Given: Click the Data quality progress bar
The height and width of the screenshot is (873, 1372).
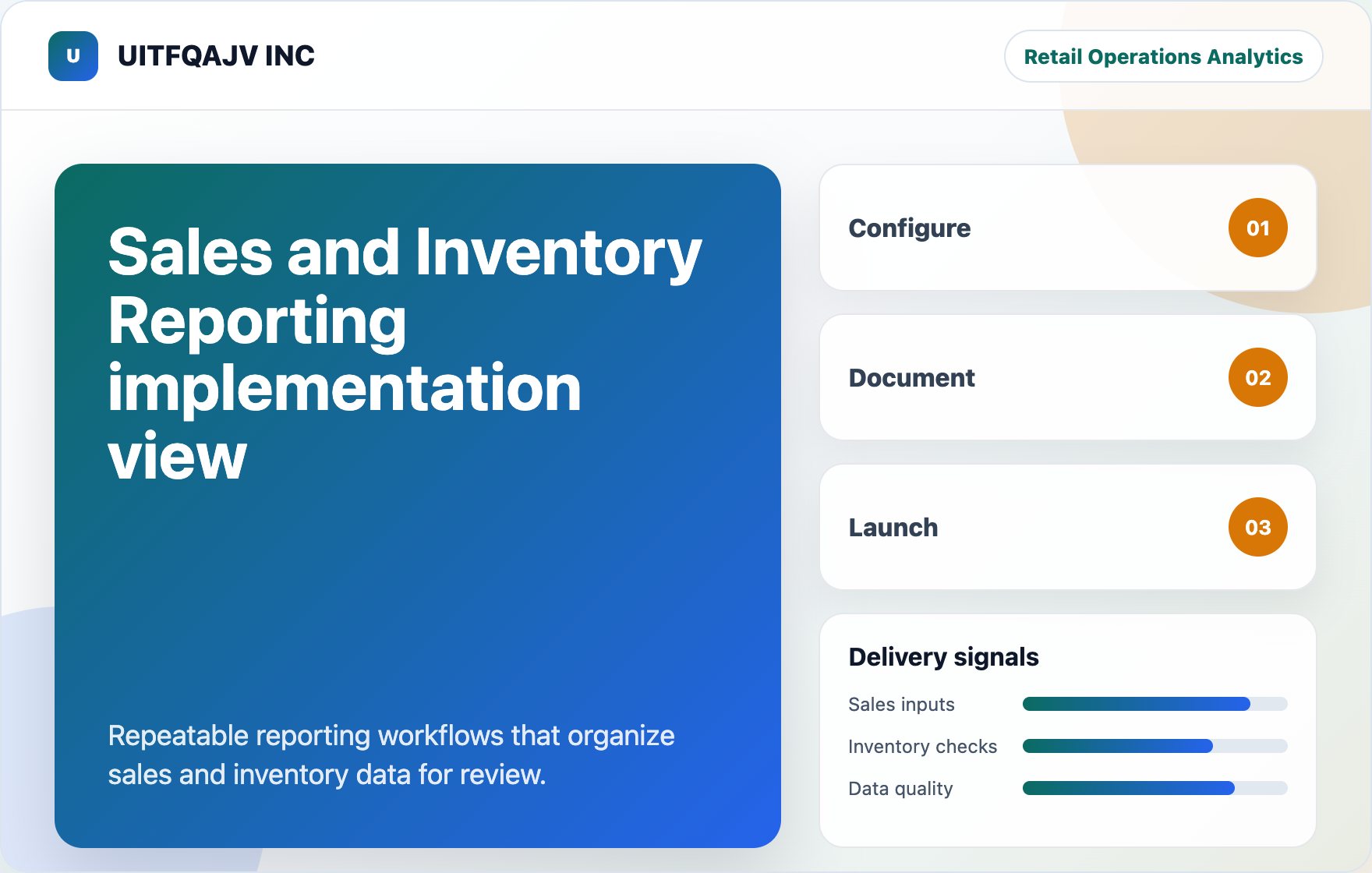Looking at the screenshot, I should [x=1155, y=788].
